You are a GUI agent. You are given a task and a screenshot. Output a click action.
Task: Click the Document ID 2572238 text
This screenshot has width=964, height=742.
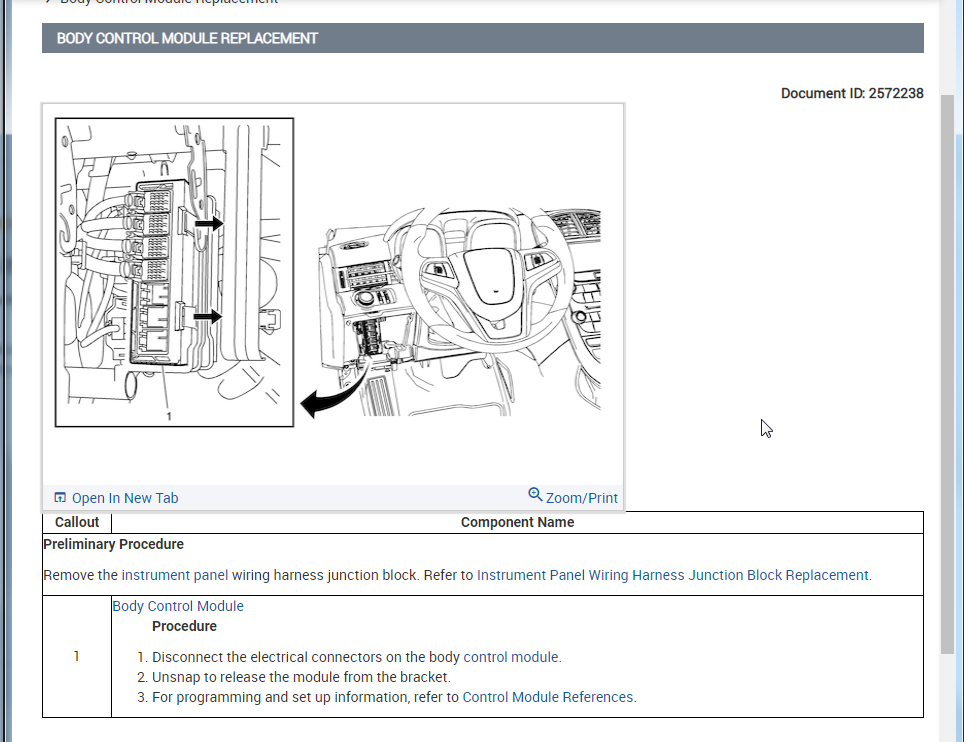tap(851, 94)
